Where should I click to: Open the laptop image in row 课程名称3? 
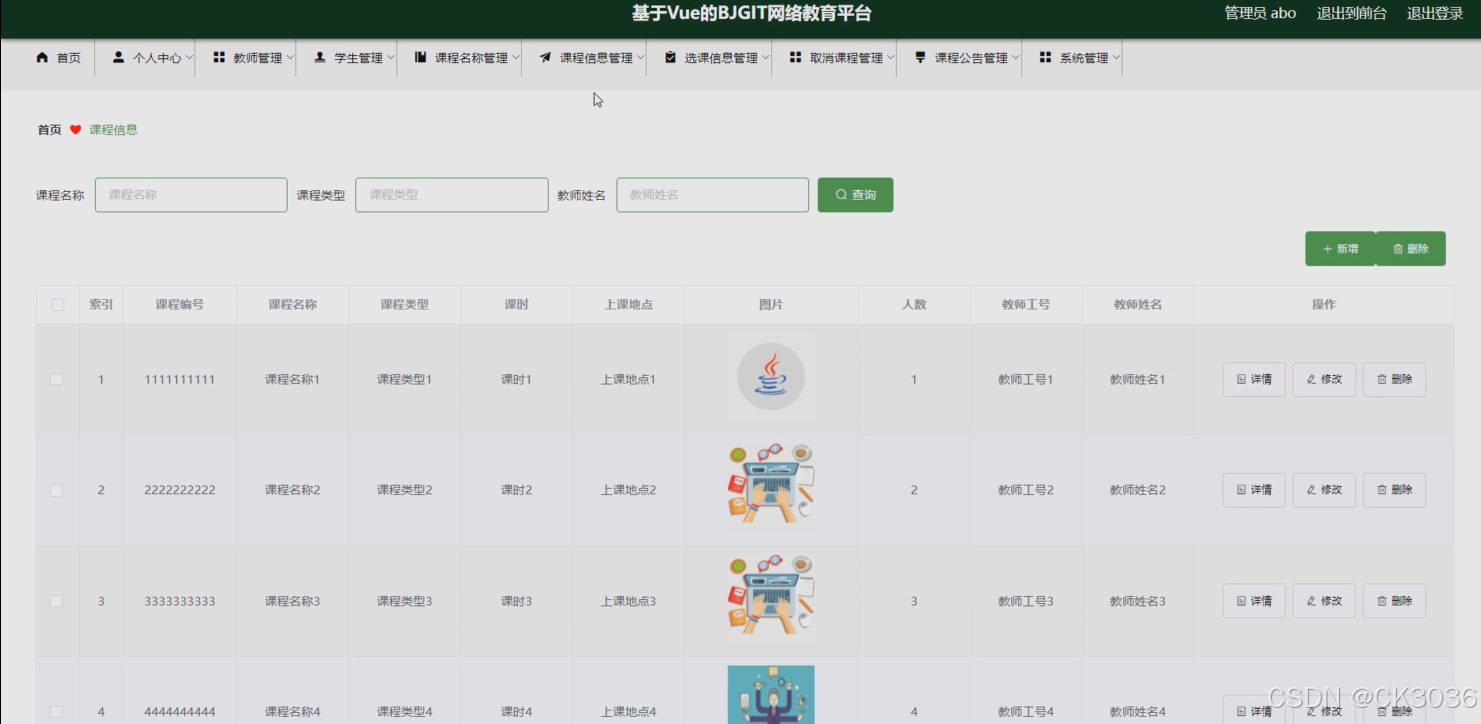pos(771,595)
